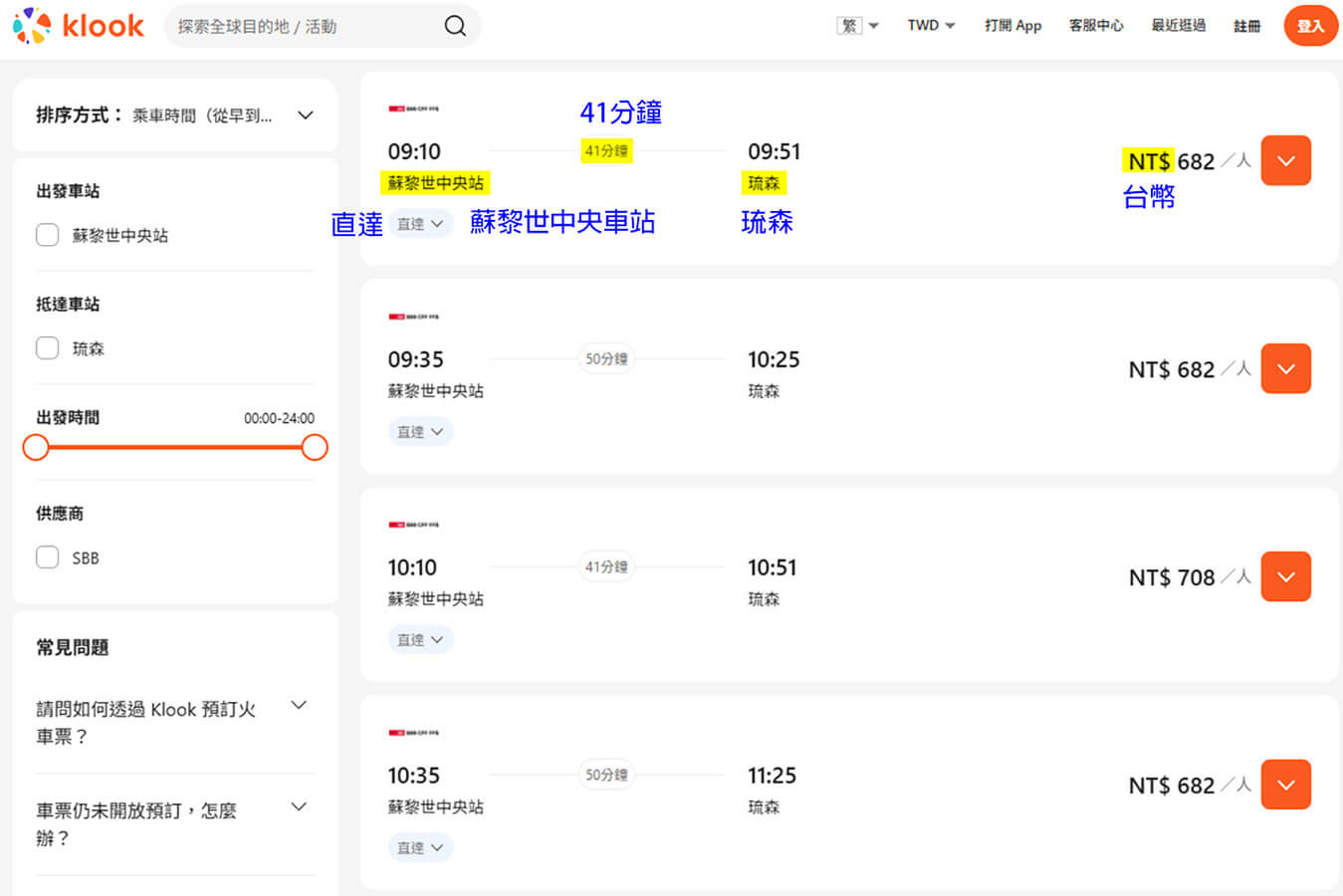This screenshot has width=1343, height=896.
Task: Click NT$ 682 price on 10:35 train
Action: [1172, 785]
